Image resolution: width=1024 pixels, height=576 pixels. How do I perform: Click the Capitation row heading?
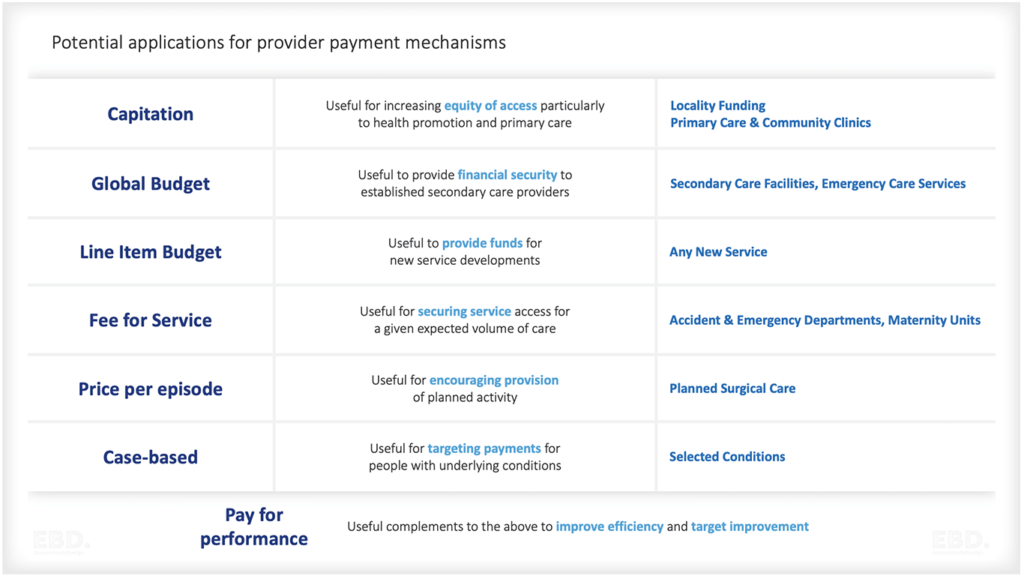150,114
